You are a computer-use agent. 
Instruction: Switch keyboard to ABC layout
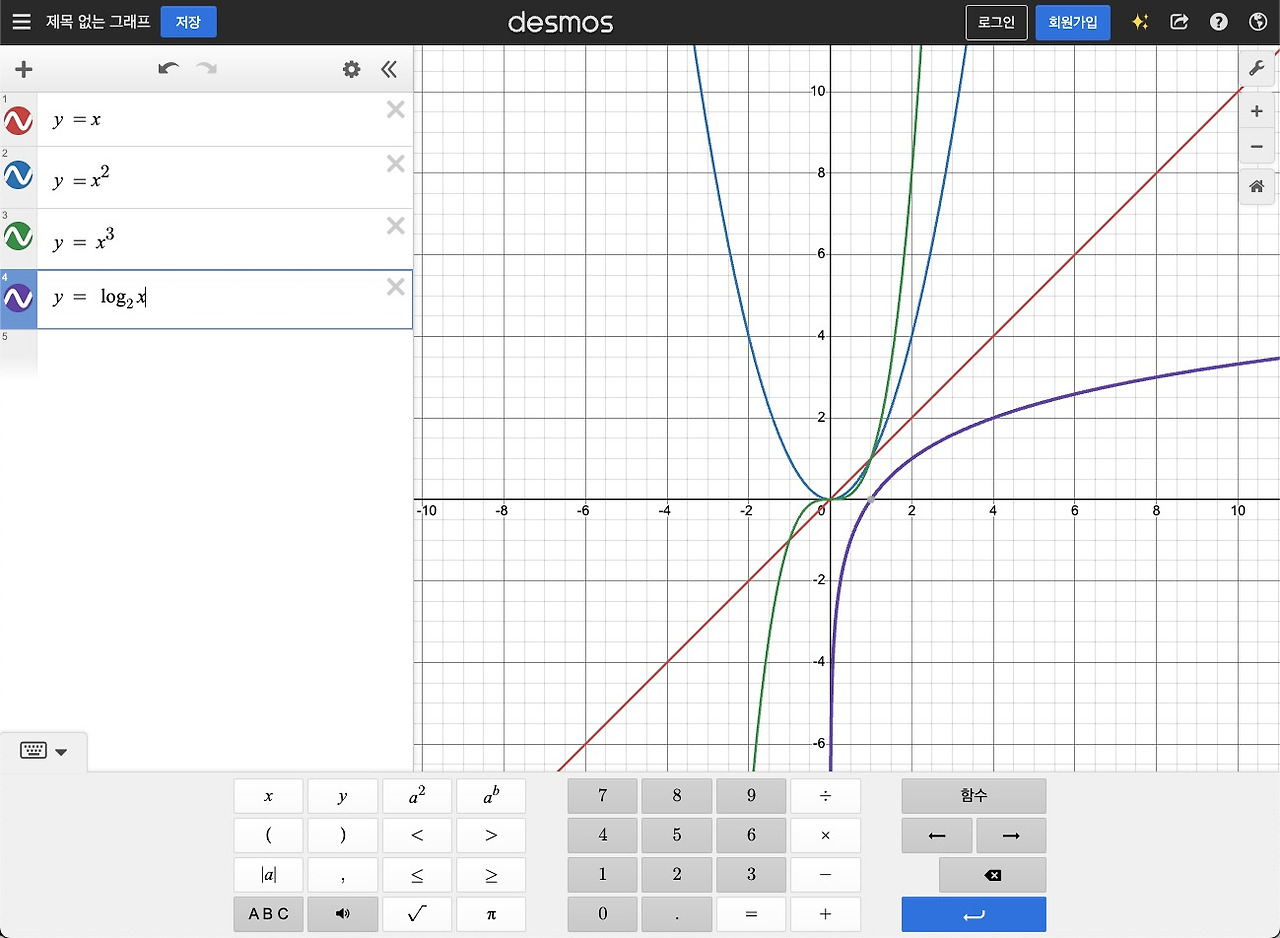tap(267, 913)
